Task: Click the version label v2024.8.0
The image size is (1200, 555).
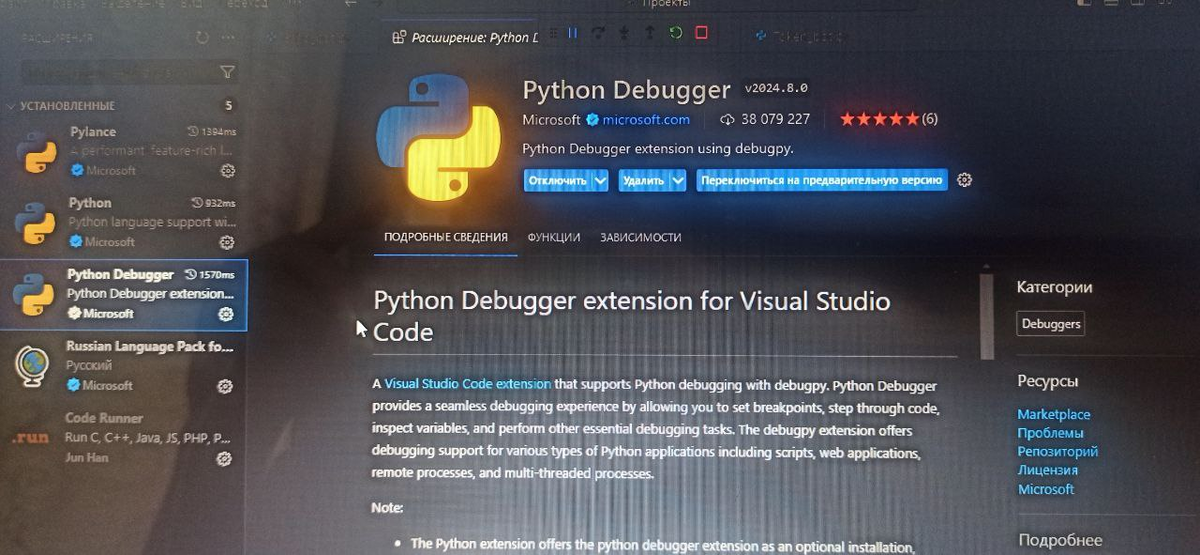Action: pyautogui.click(x=776, y=88)
